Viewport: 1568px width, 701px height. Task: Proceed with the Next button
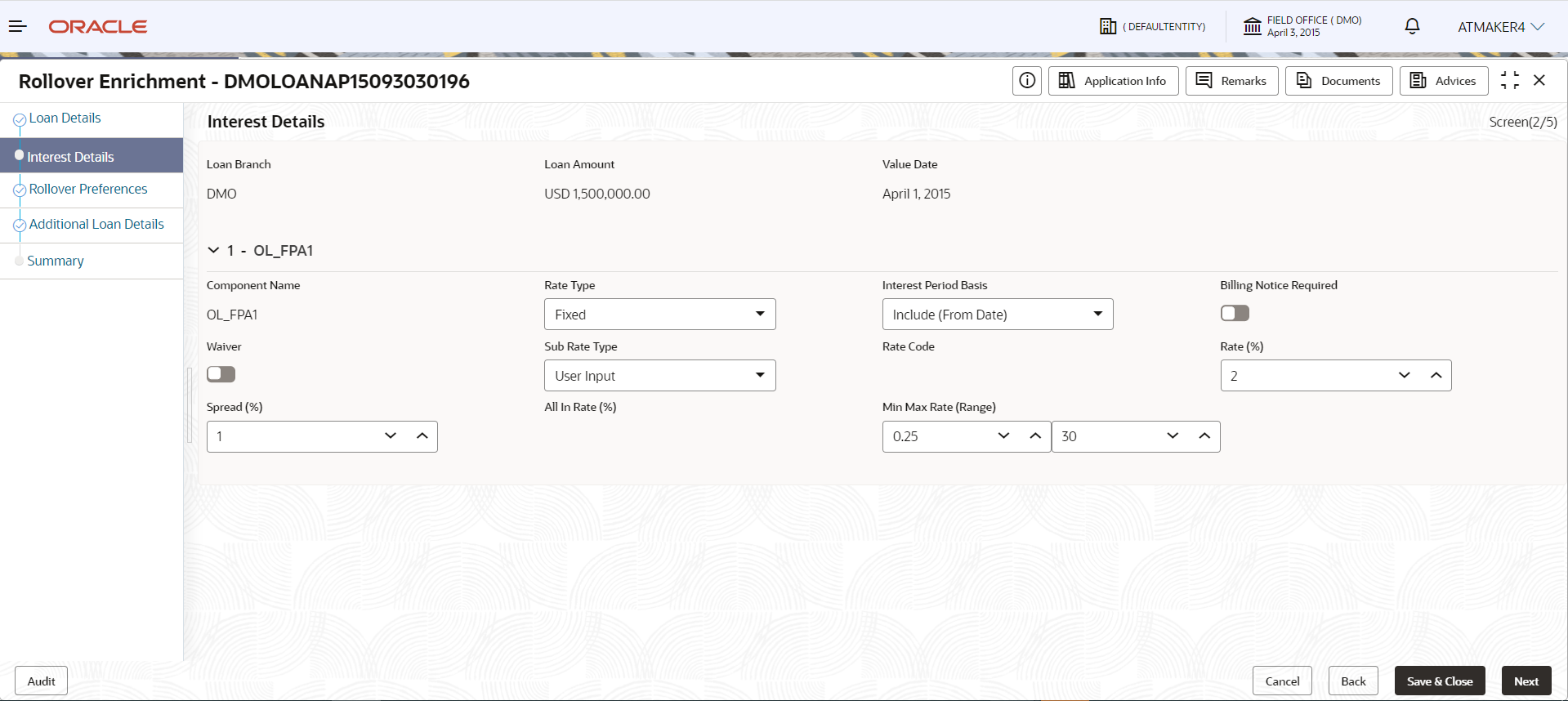tap(1526, 681)
